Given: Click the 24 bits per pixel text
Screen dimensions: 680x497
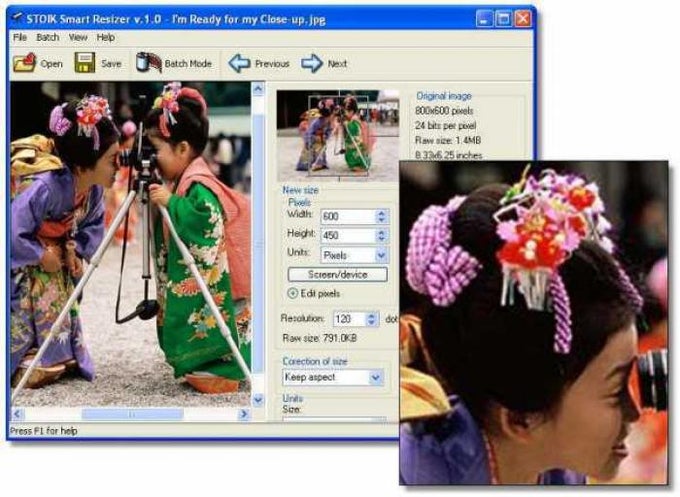Looking at the screenshot, I should point(445,125).
